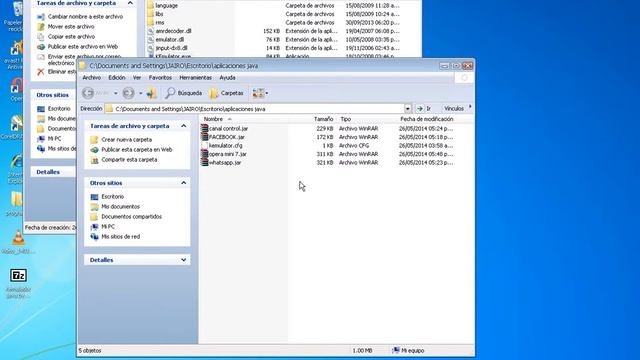This screenshot has height=360, width=640.
Task: Expand the address bar dropdown arrow
Action: click(x=407, y=109)
